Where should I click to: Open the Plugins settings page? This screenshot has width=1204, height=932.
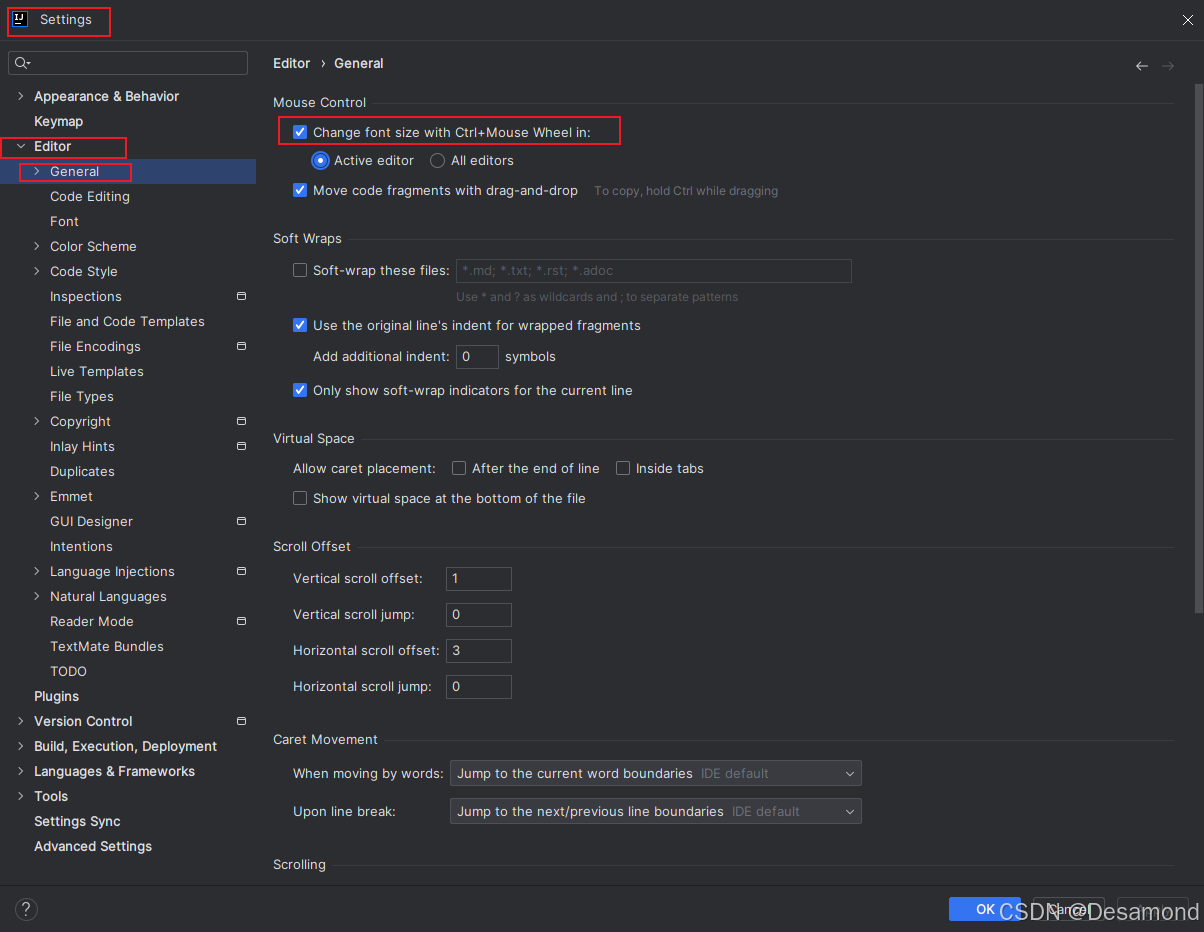coord(56,696)
